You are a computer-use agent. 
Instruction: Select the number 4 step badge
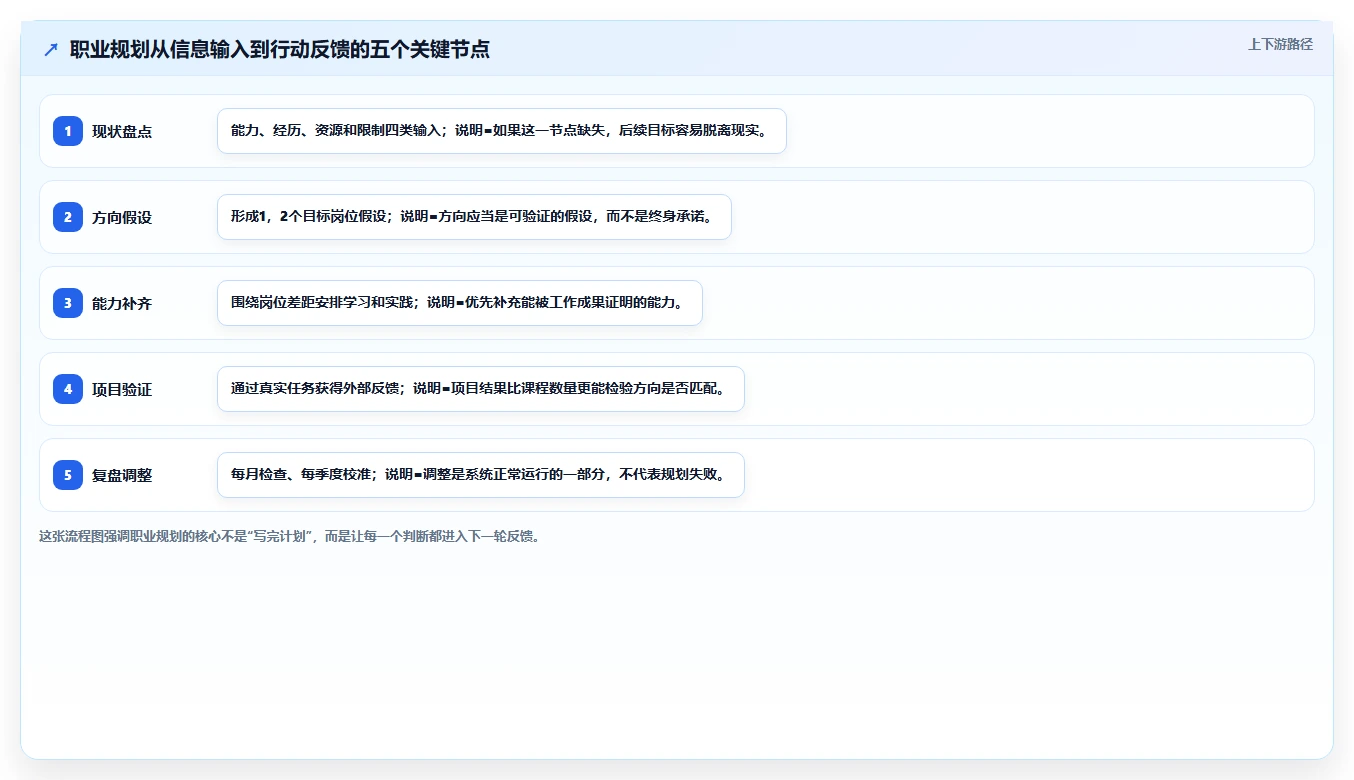pyautogui.click(x=68, y=389)
